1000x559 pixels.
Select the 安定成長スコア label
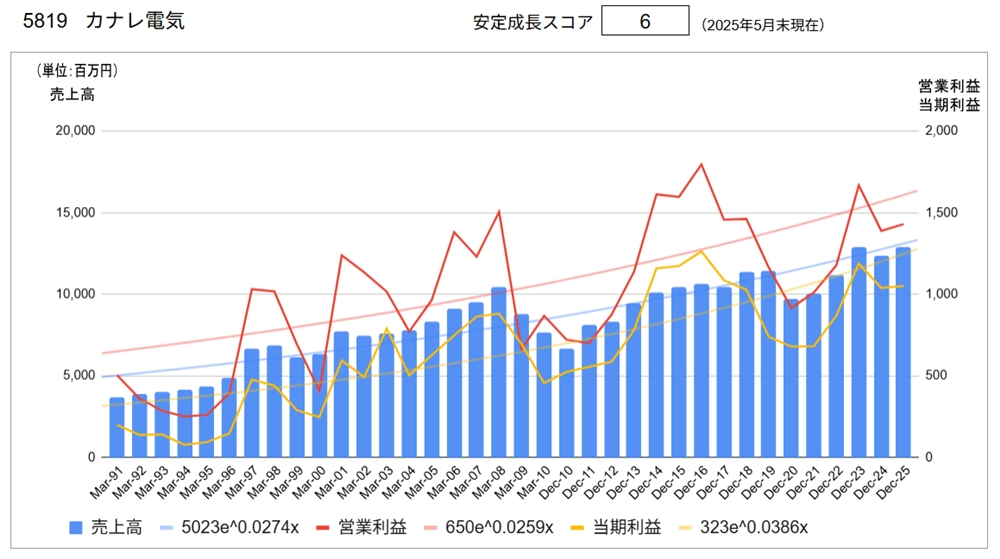point(532,22)
